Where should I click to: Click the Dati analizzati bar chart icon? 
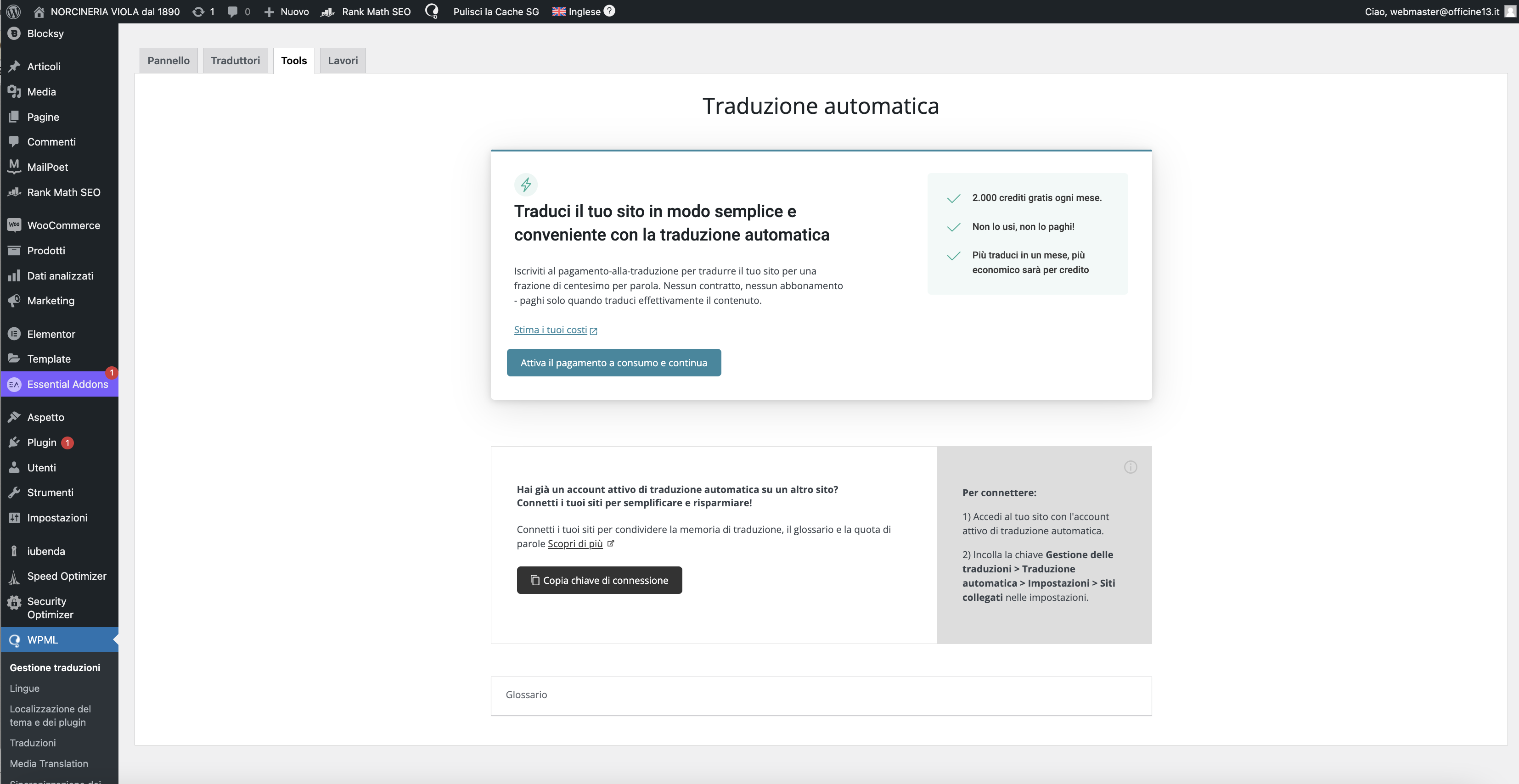(14, 276)
